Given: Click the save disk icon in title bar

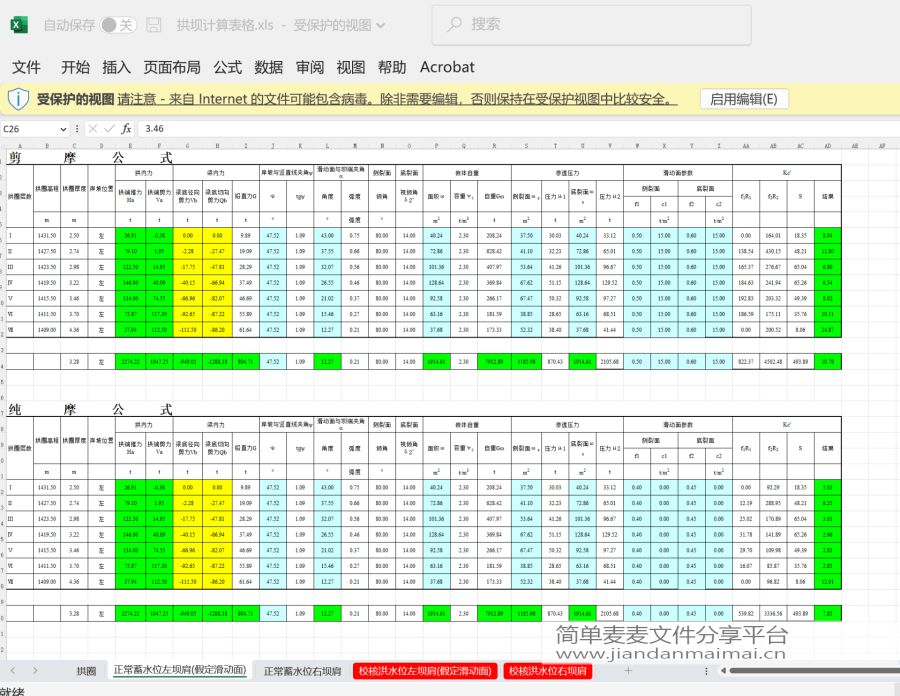Looking at the screenshot, I should pyautogui.click(x=153, y=25).
